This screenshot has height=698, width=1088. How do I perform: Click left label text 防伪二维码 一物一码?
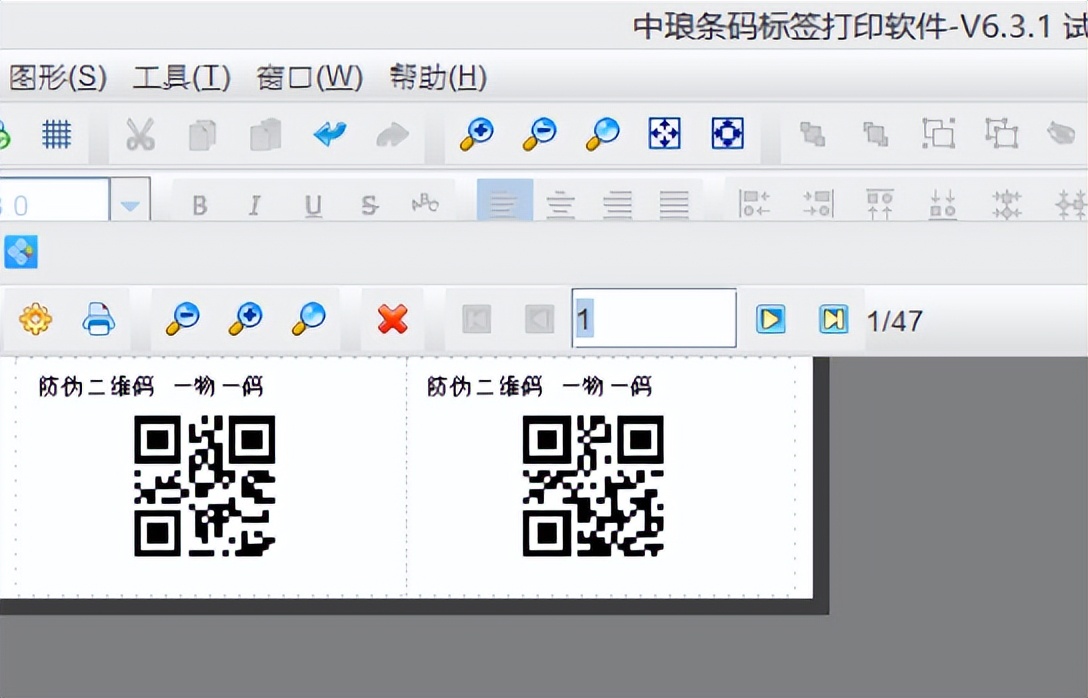(x=151, y=386)
